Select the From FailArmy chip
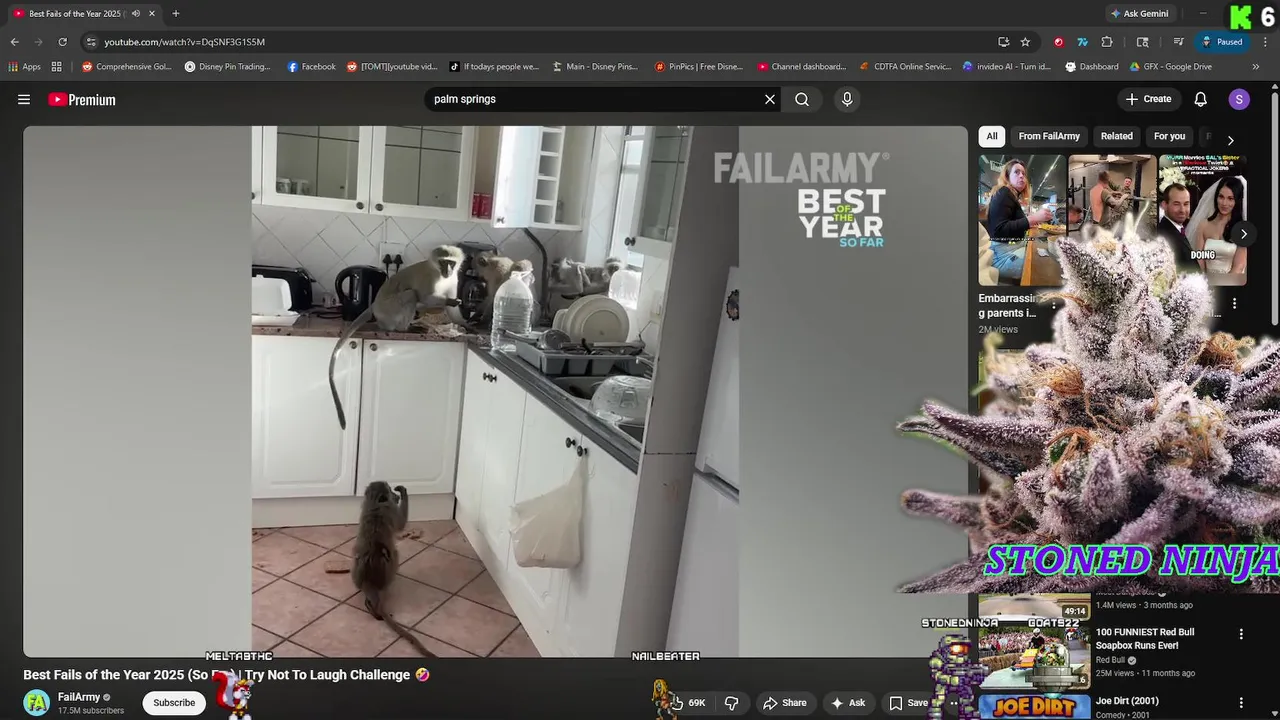This screenshot has height=720, width=1280. pyautogui.click(x=1049, y=136)
